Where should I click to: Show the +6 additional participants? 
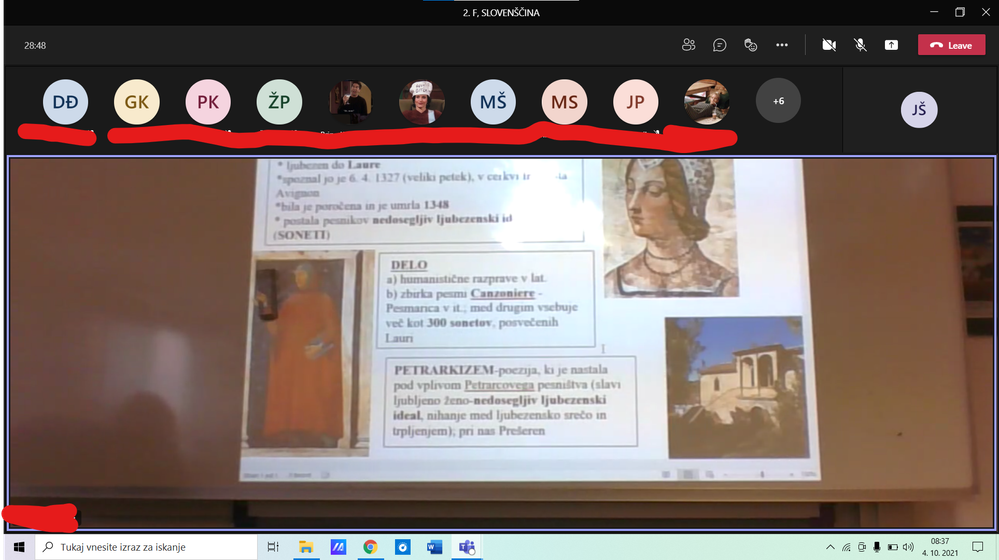[x=778, y=101]
